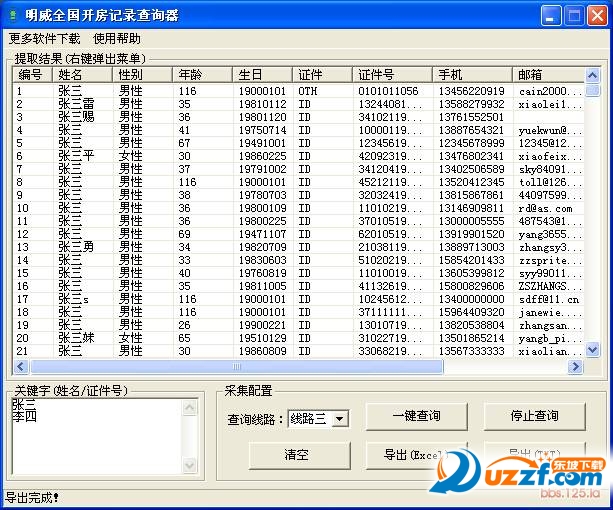Sort by the 姓名 column header
The width and height of the screenshot is (613, 510).
(82, 75)
